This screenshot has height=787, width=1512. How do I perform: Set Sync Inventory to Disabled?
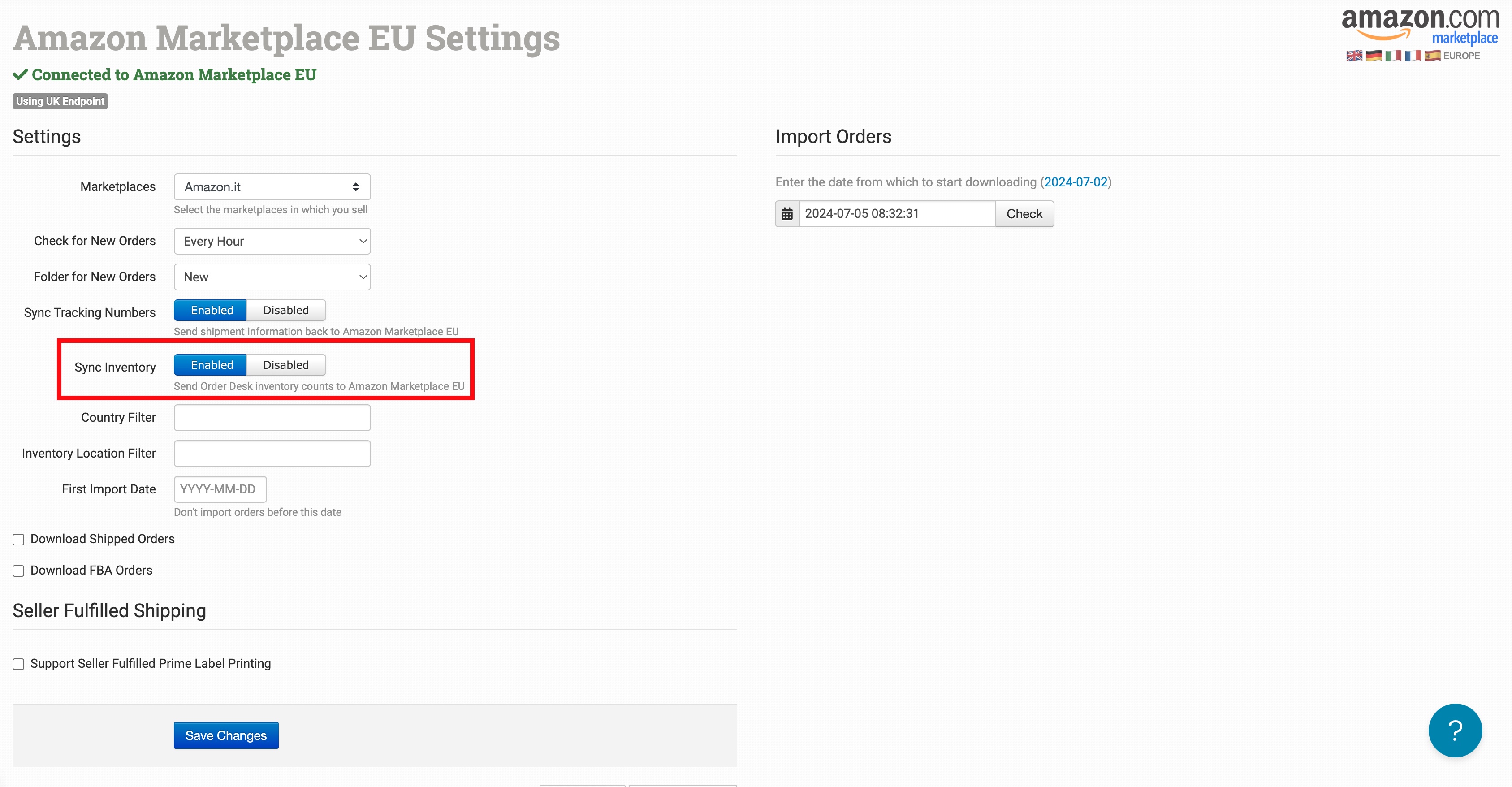tap(286, 365)
